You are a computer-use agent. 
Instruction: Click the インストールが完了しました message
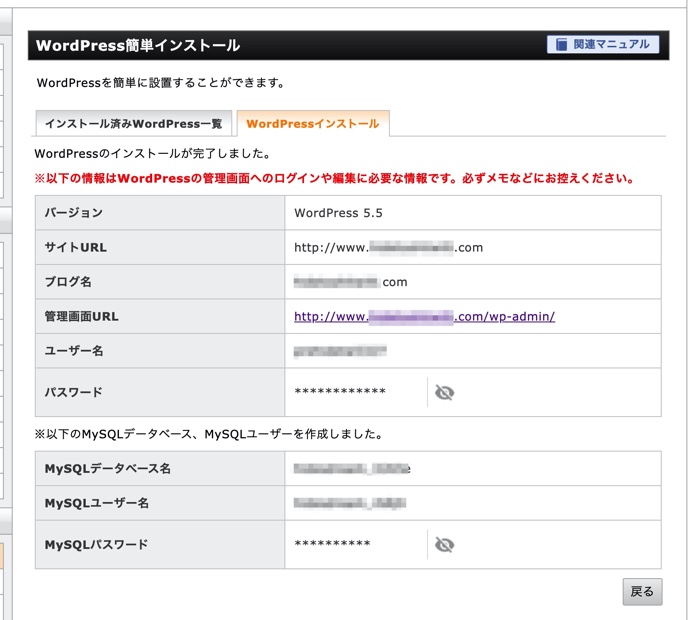click(153, 154)
